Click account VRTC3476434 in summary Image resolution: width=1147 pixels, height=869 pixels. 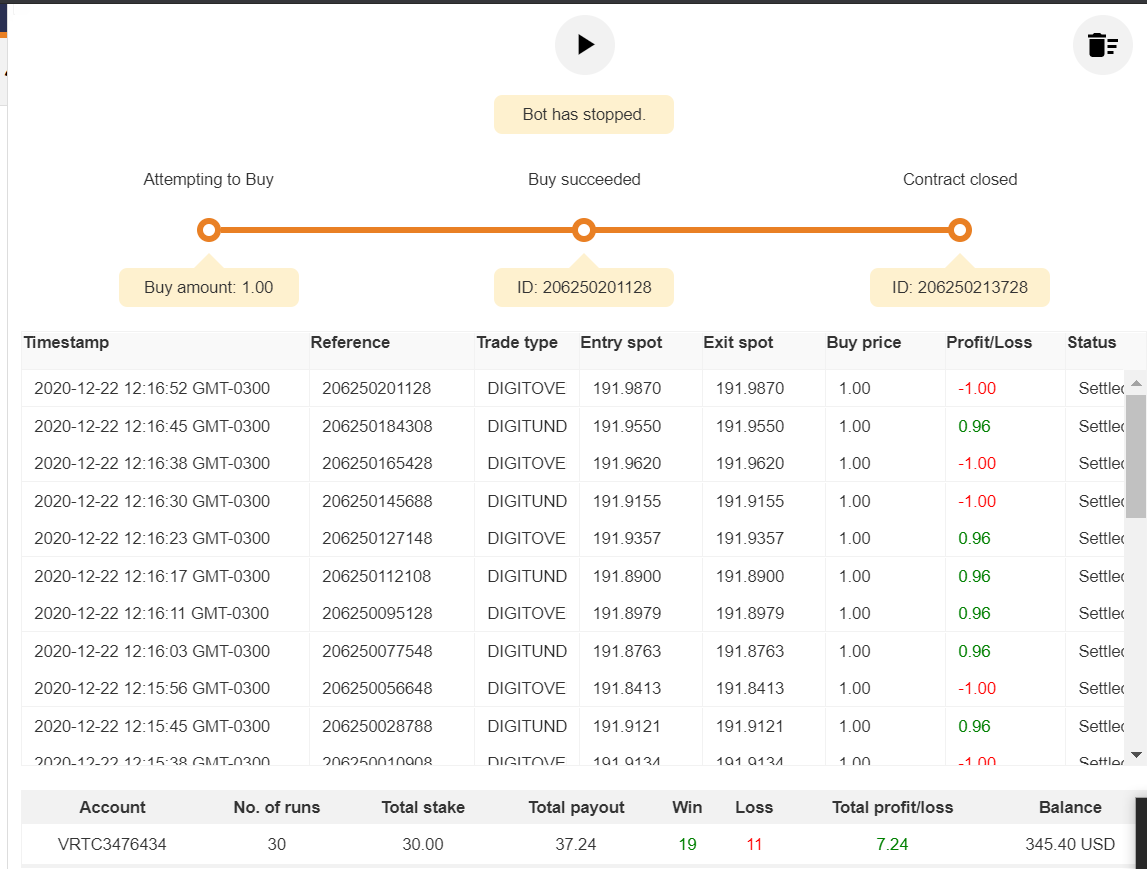[x=112, y=844]
